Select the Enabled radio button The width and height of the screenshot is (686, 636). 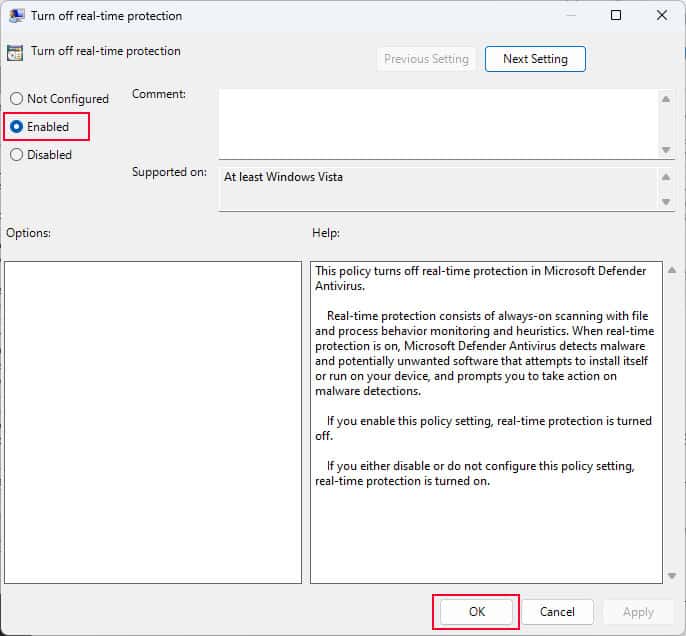(x=17, y=127)
